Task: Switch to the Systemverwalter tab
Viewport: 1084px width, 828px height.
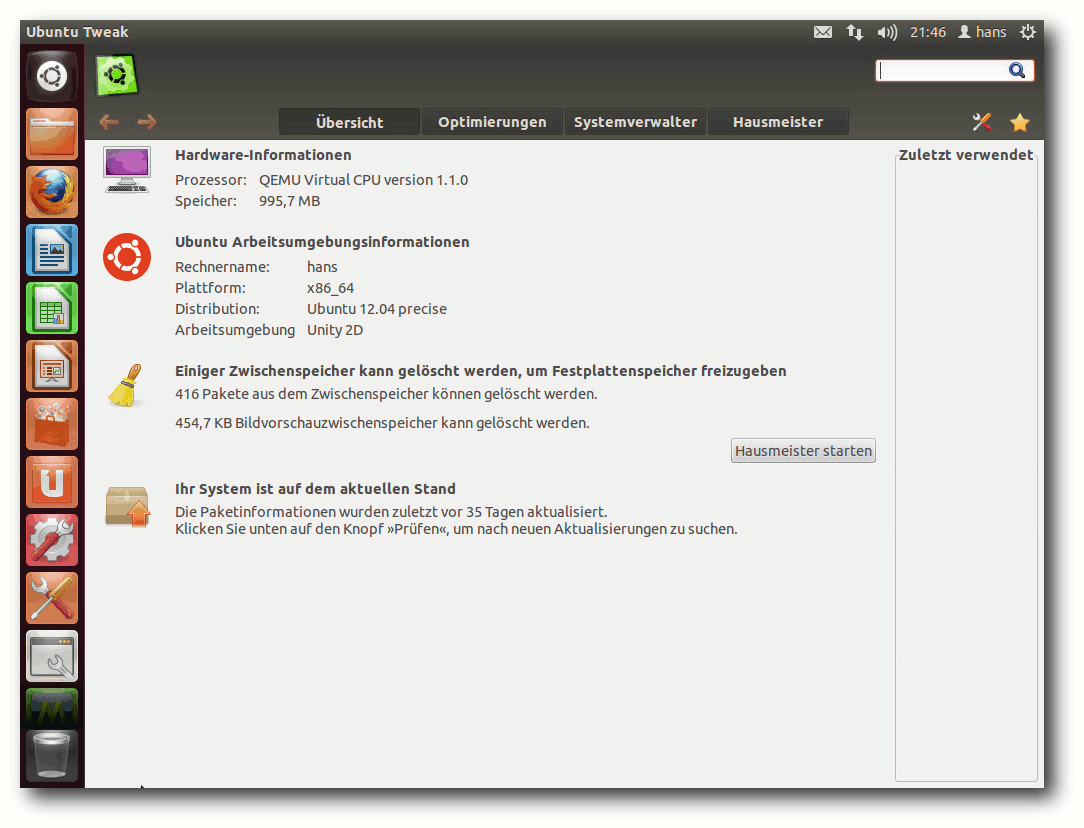Action: click(x=635, y=122)
